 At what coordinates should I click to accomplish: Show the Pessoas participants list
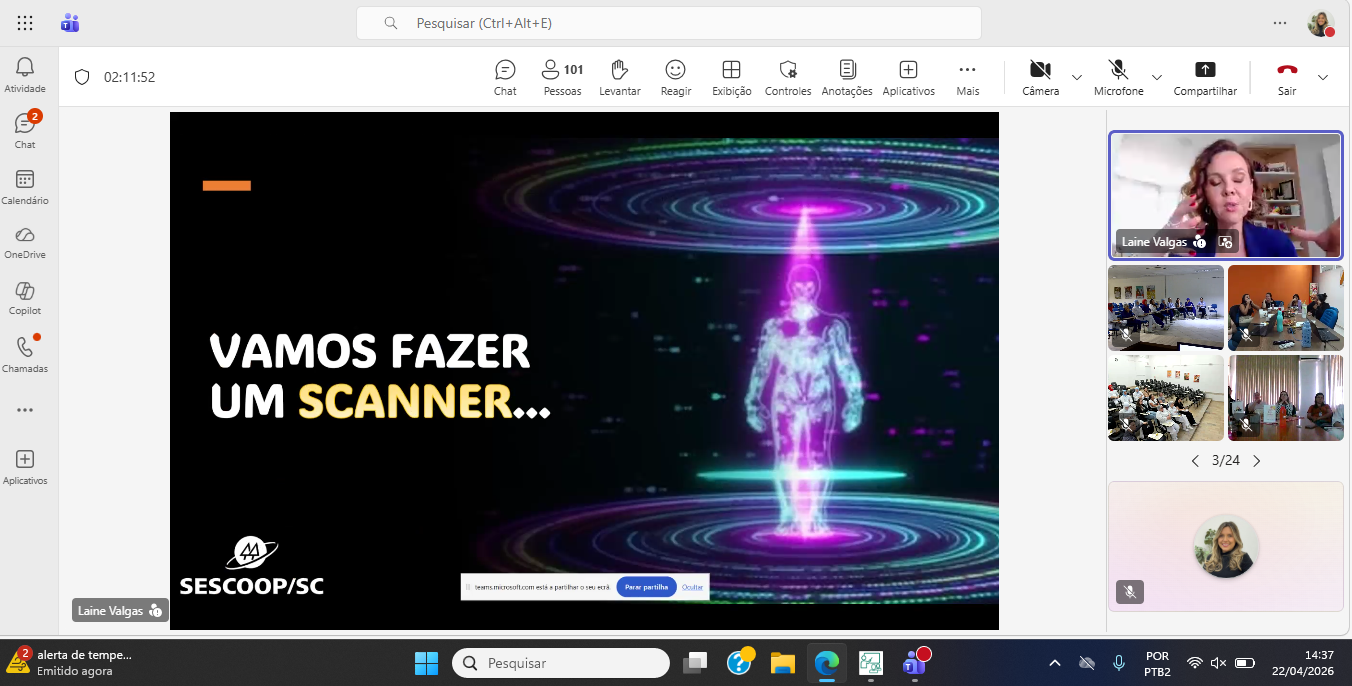562,77
